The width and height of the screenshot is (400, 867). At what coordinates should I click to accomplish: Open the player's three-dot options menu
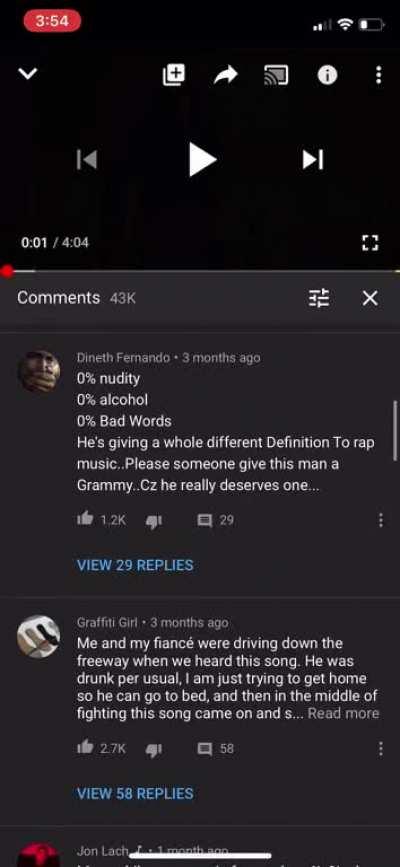pos(378,75)
